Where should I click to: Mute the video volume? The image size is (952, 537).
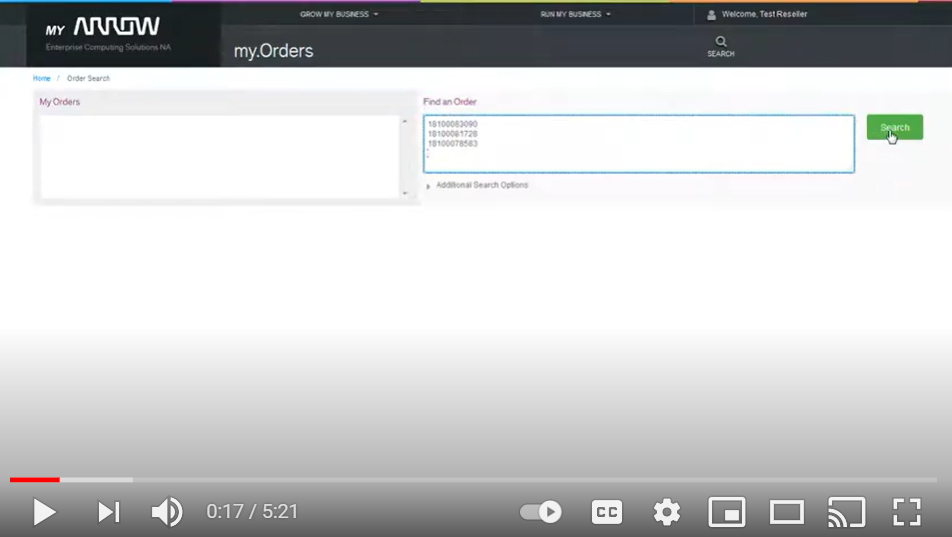point(167,512)
